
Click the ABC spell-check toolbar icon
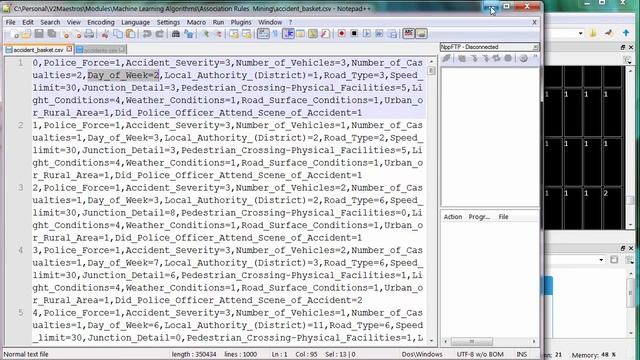point(409,34)
